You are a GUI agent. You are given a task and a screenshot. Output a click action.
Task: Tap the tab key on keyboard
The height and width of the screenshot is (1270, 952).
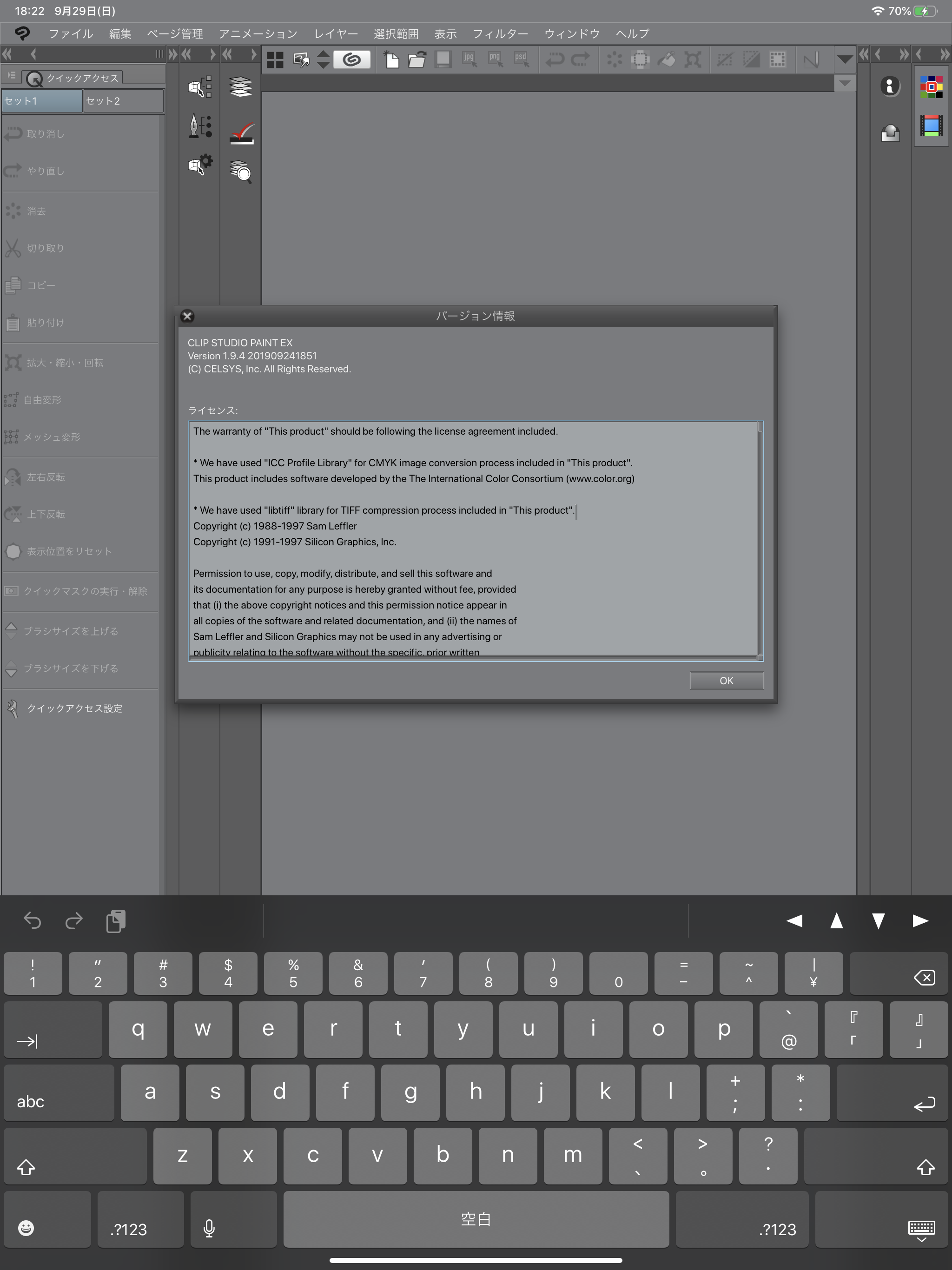point(53,1030)
